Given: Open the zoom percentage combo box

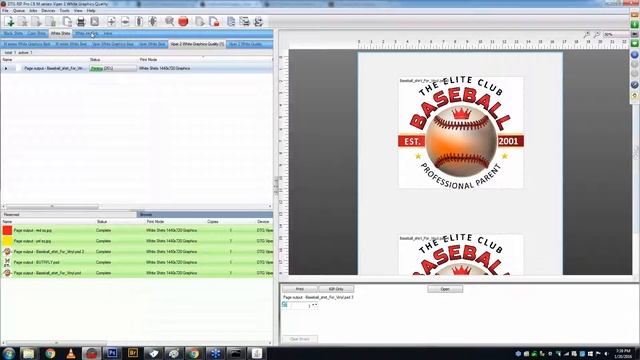Looking at the screenshot, I should point(616,35).
